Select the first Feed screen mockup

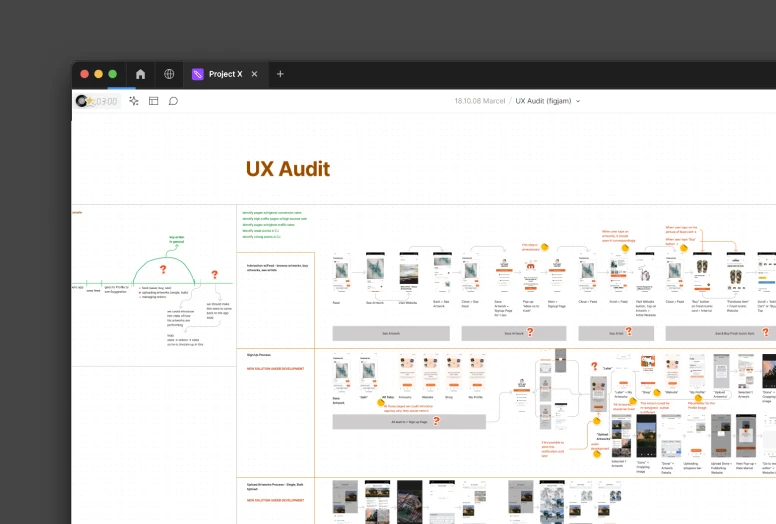tap(341, 273)
